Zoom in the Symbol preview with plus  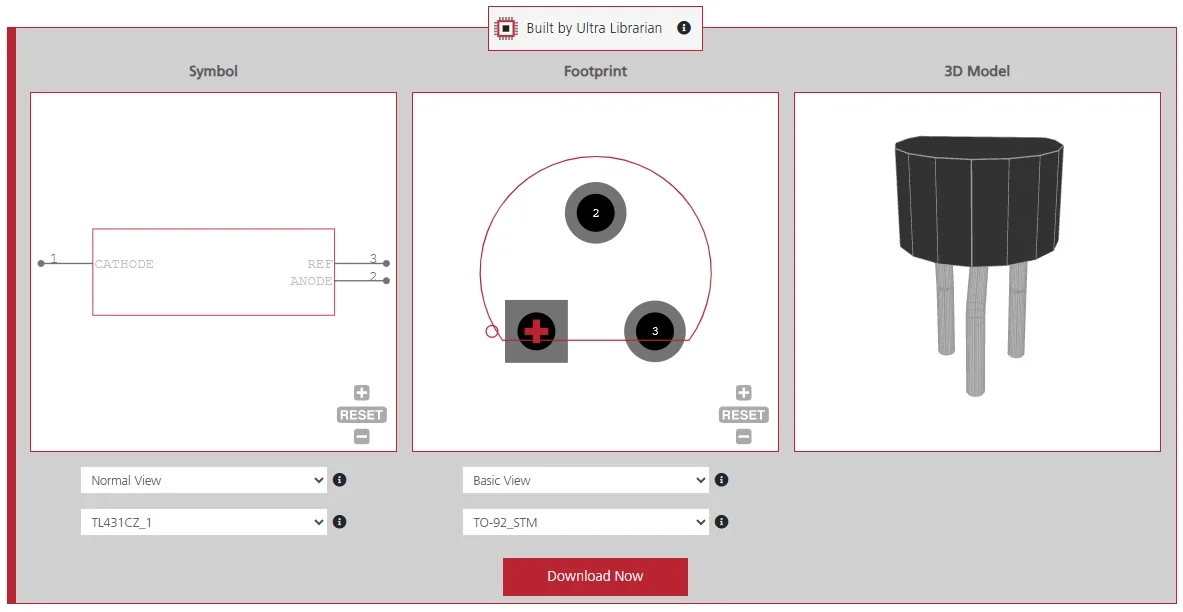[x=361, y=392]
